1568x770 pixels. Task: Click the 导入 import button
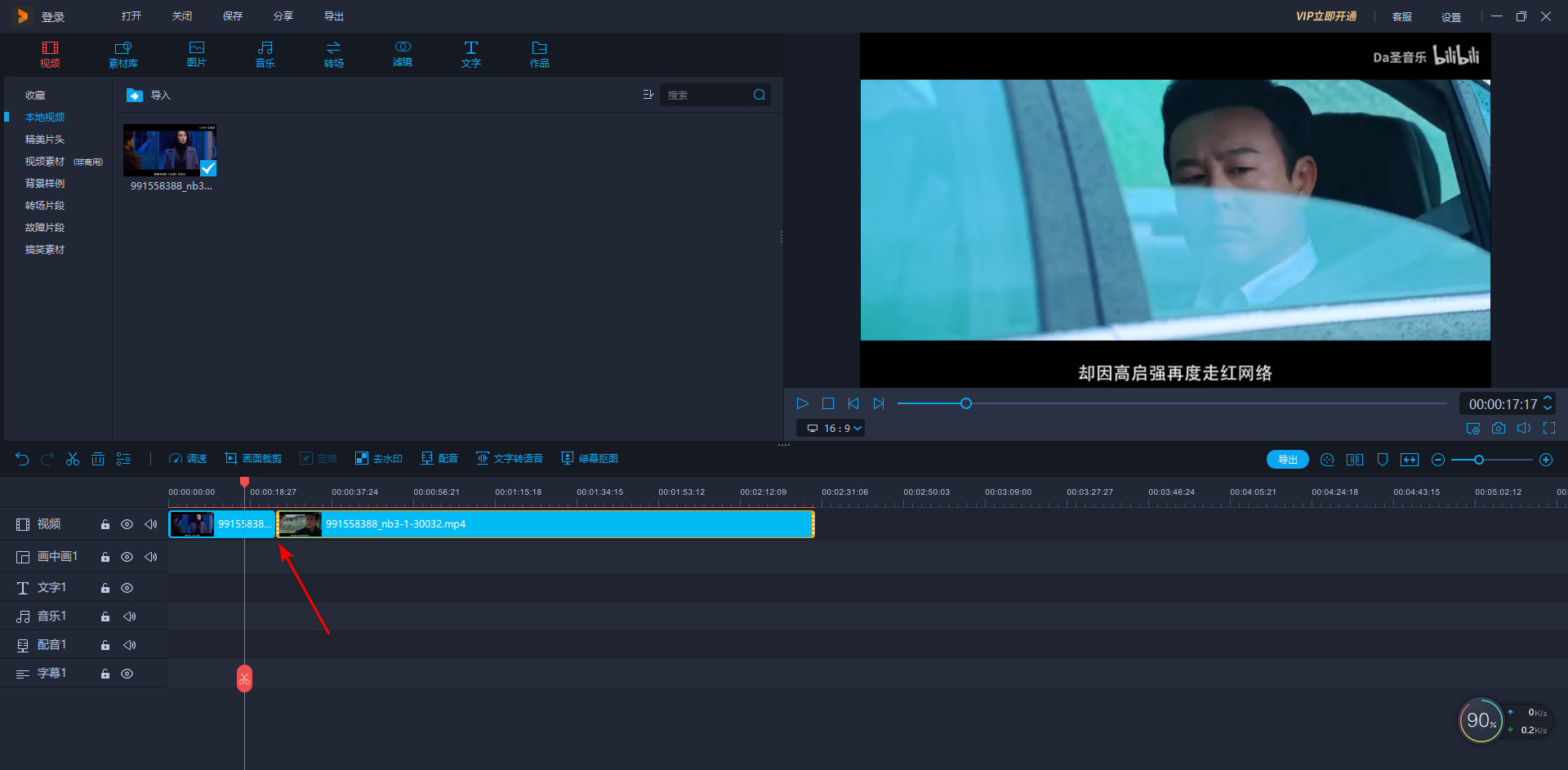149,96
